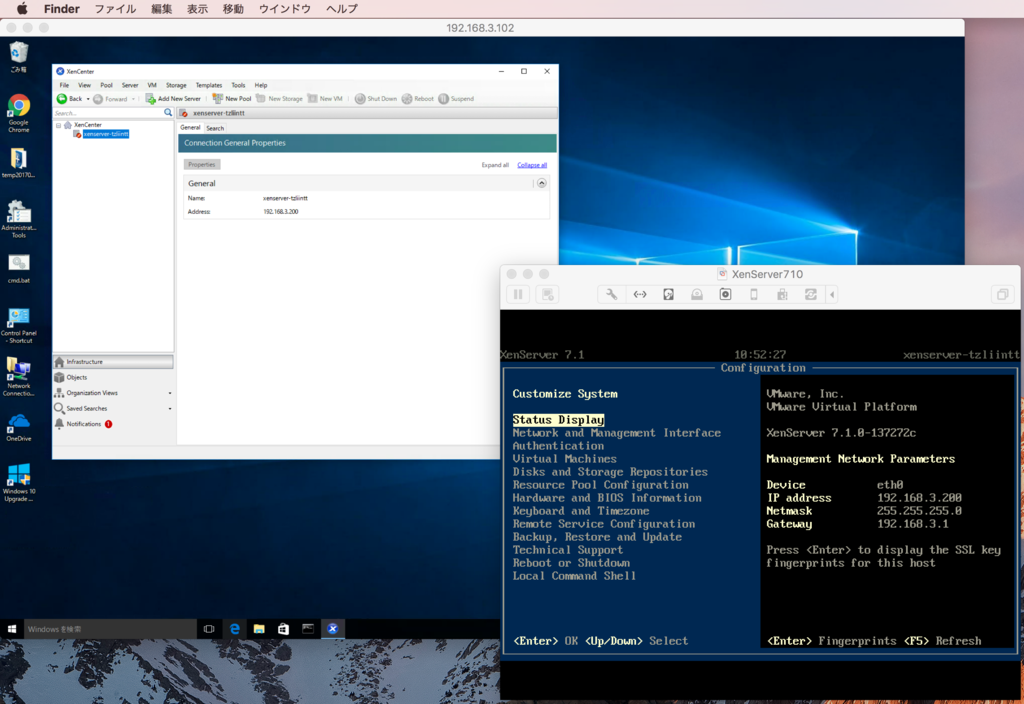Open File Explorer from the taskbar
The height and width of the screenshot is (704, 1024).
click(259, 629)
